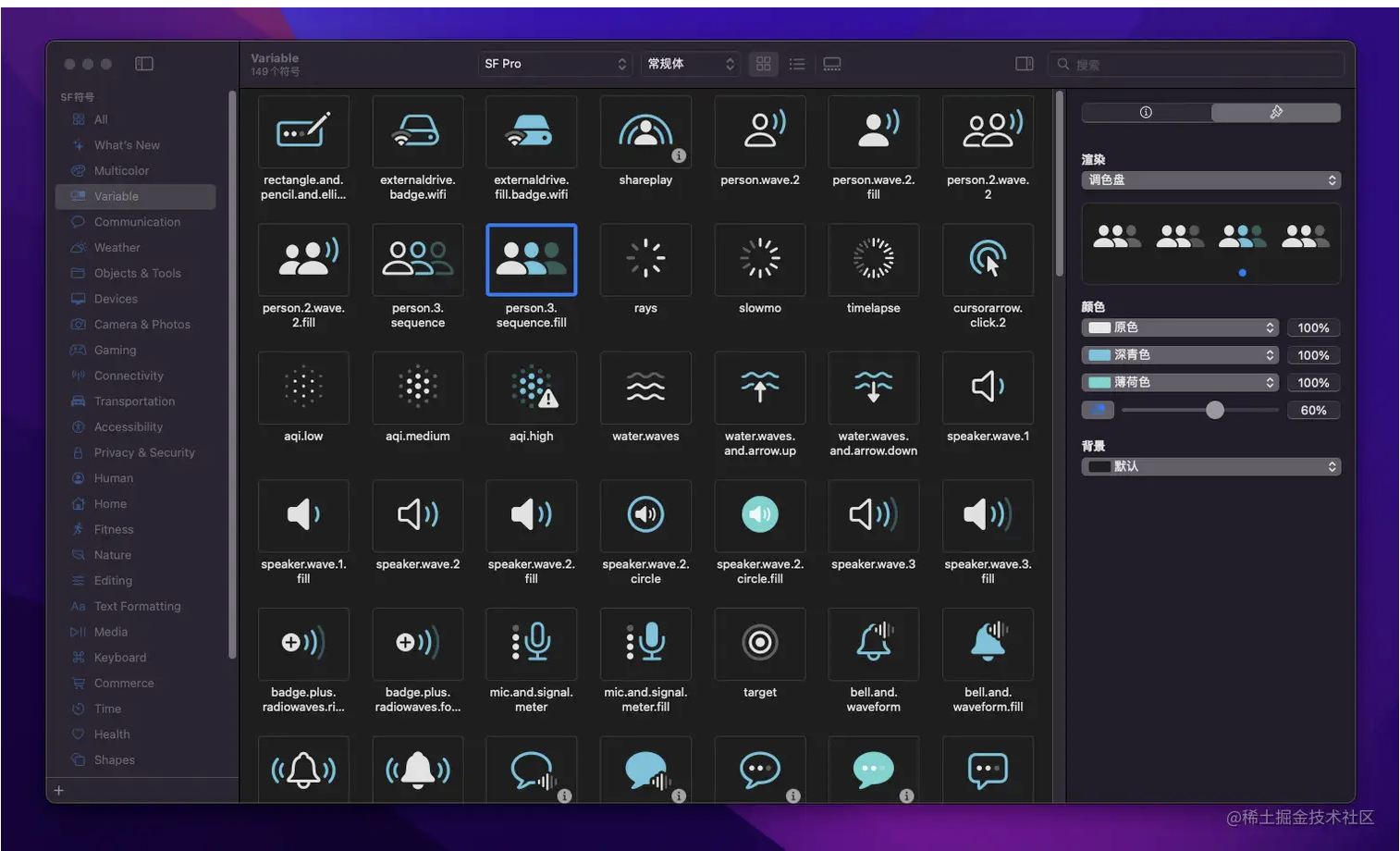
Task: Select the person.3.sequence outline symbol
Action: click(418, 259)
